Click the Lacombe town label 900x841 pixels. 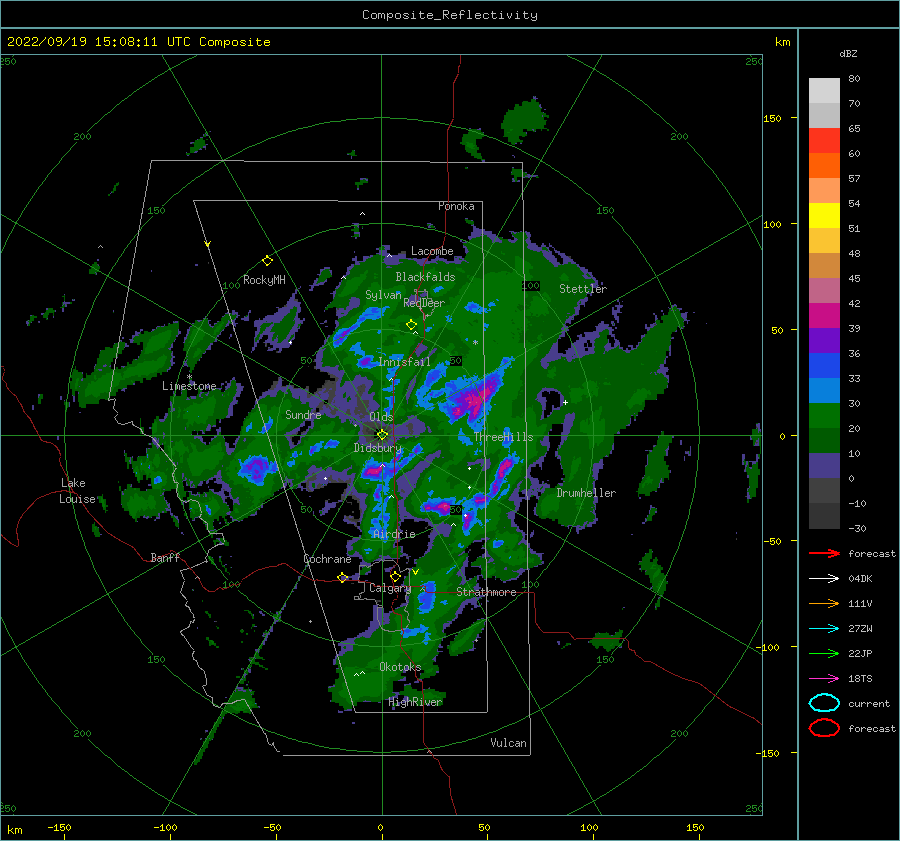click(432, 251)
